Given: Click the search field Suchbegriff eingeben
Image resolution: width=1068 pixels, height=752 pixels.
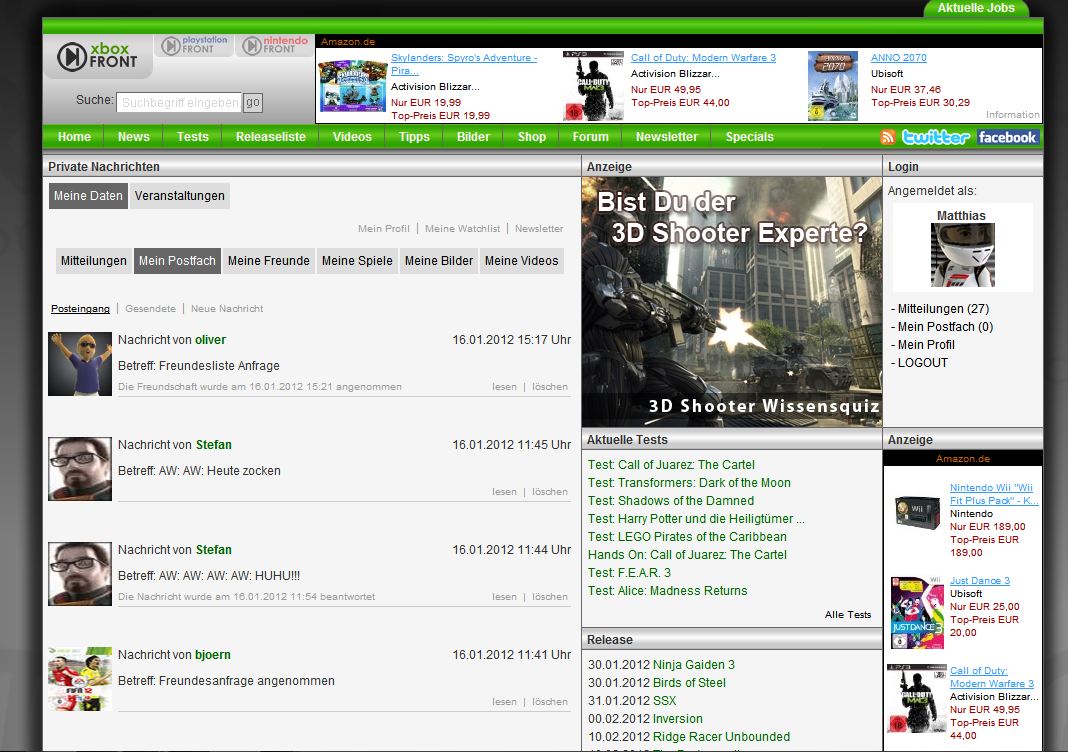Looking at the screenshot, I should point(179,103).
